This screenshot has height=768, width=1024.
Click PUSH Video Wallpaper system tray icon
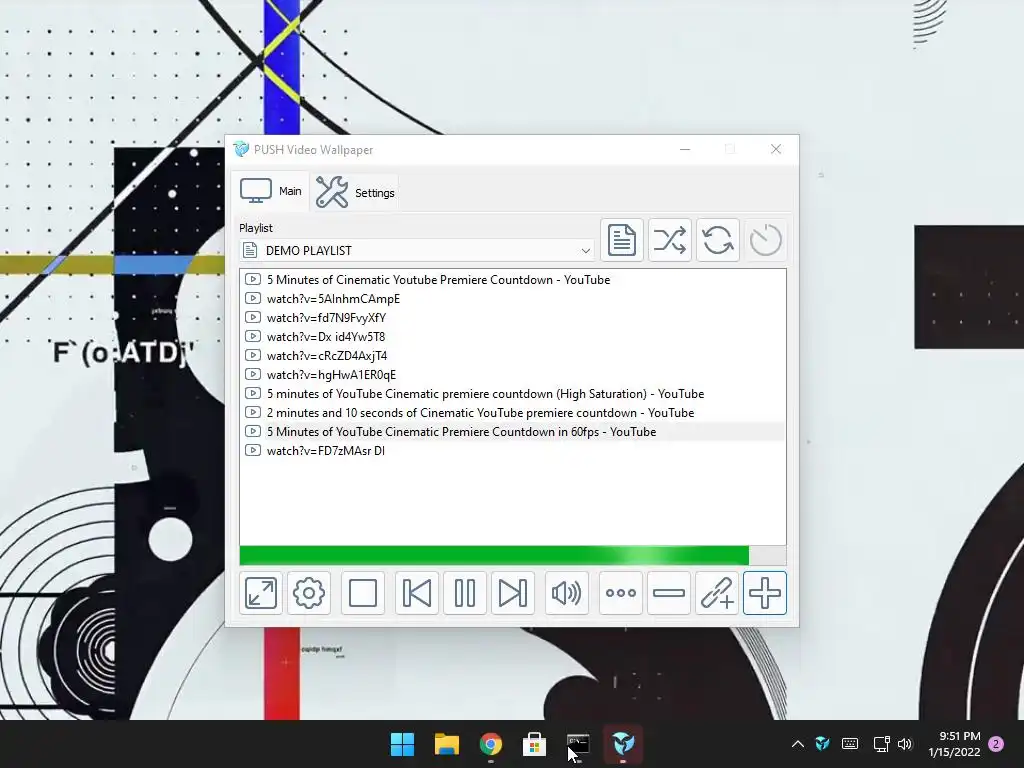tap(822, 744)
